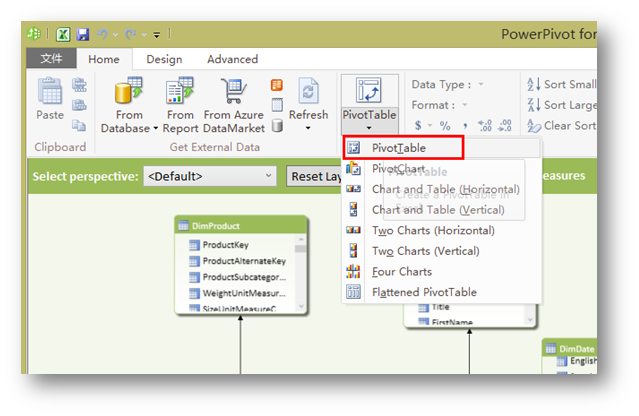Click the Refresh data icon
639x416 pixels.
[308, 90]
